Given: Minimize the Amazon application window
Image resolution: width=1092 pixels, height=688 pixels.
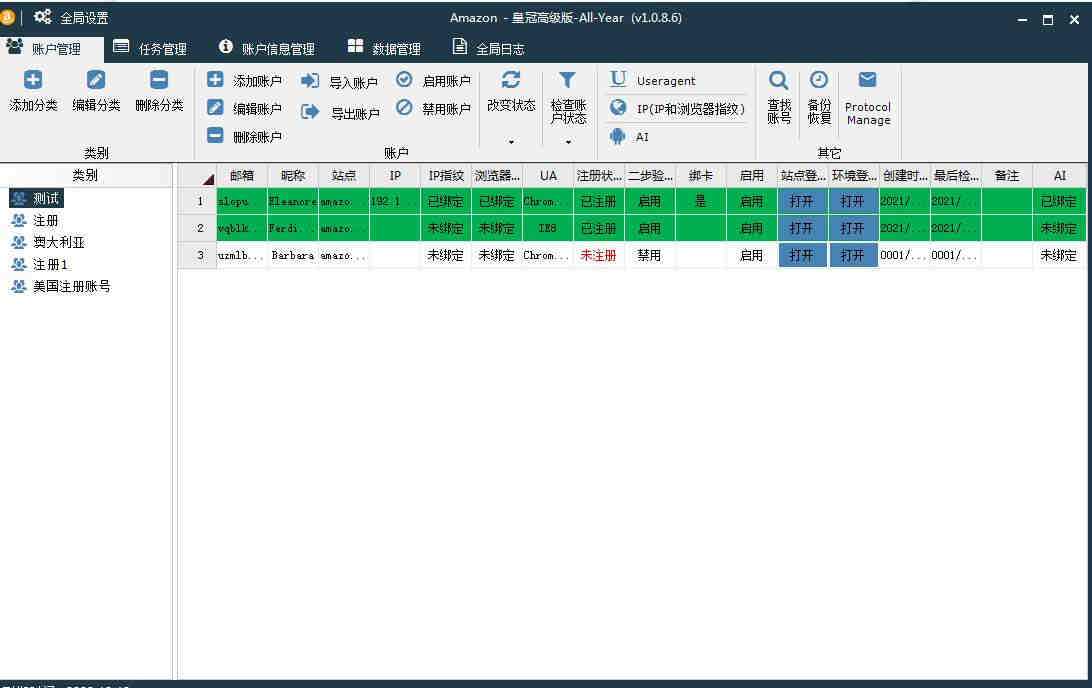Looking at the screenshot, I should [x=1022, y=19].
